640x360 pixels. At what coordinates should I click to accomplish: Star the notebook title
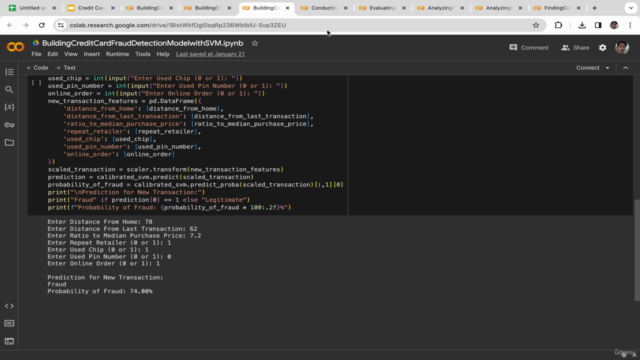pos(255,43)
